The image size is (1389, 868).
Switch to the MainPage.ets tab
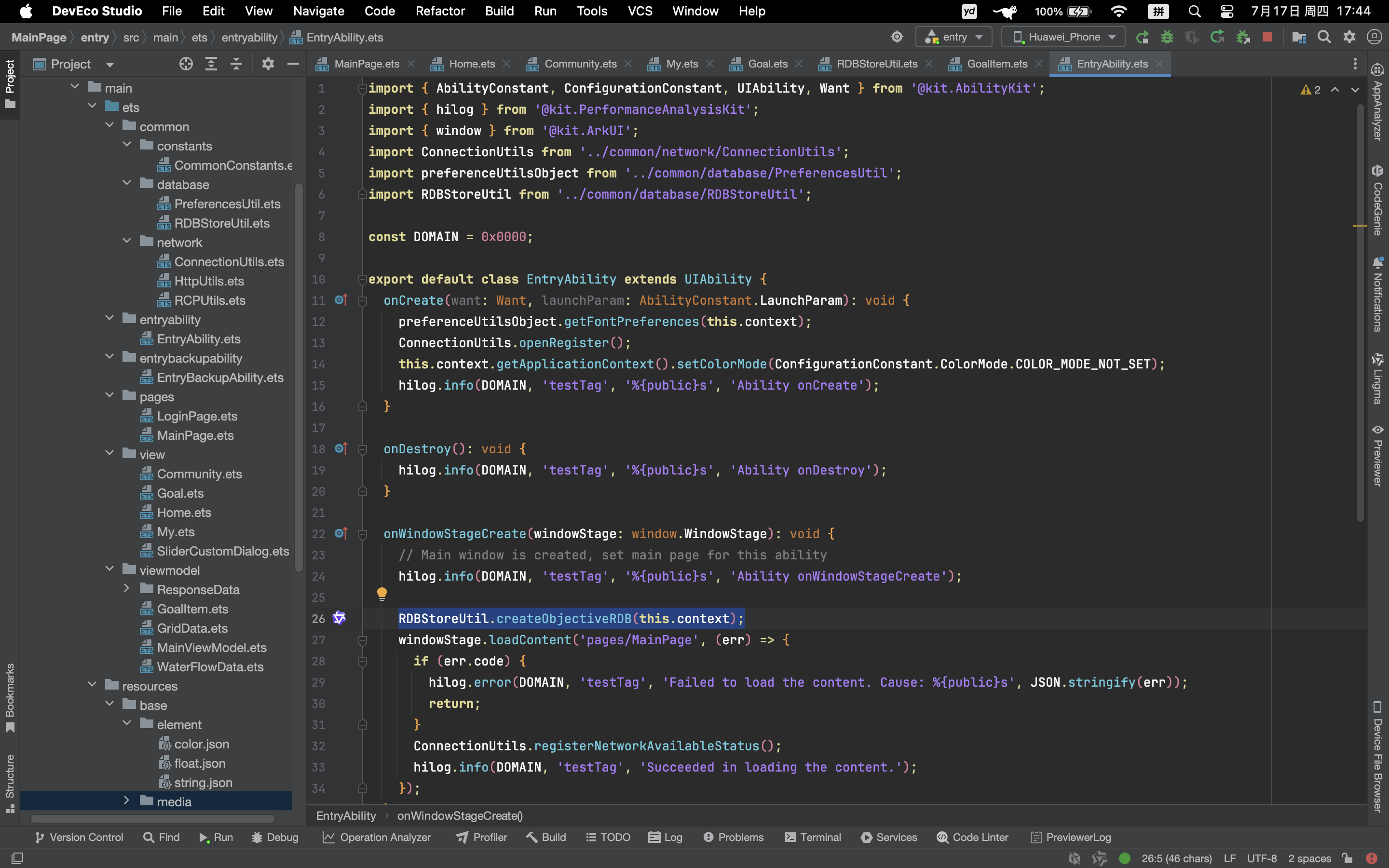pos(366,64)
